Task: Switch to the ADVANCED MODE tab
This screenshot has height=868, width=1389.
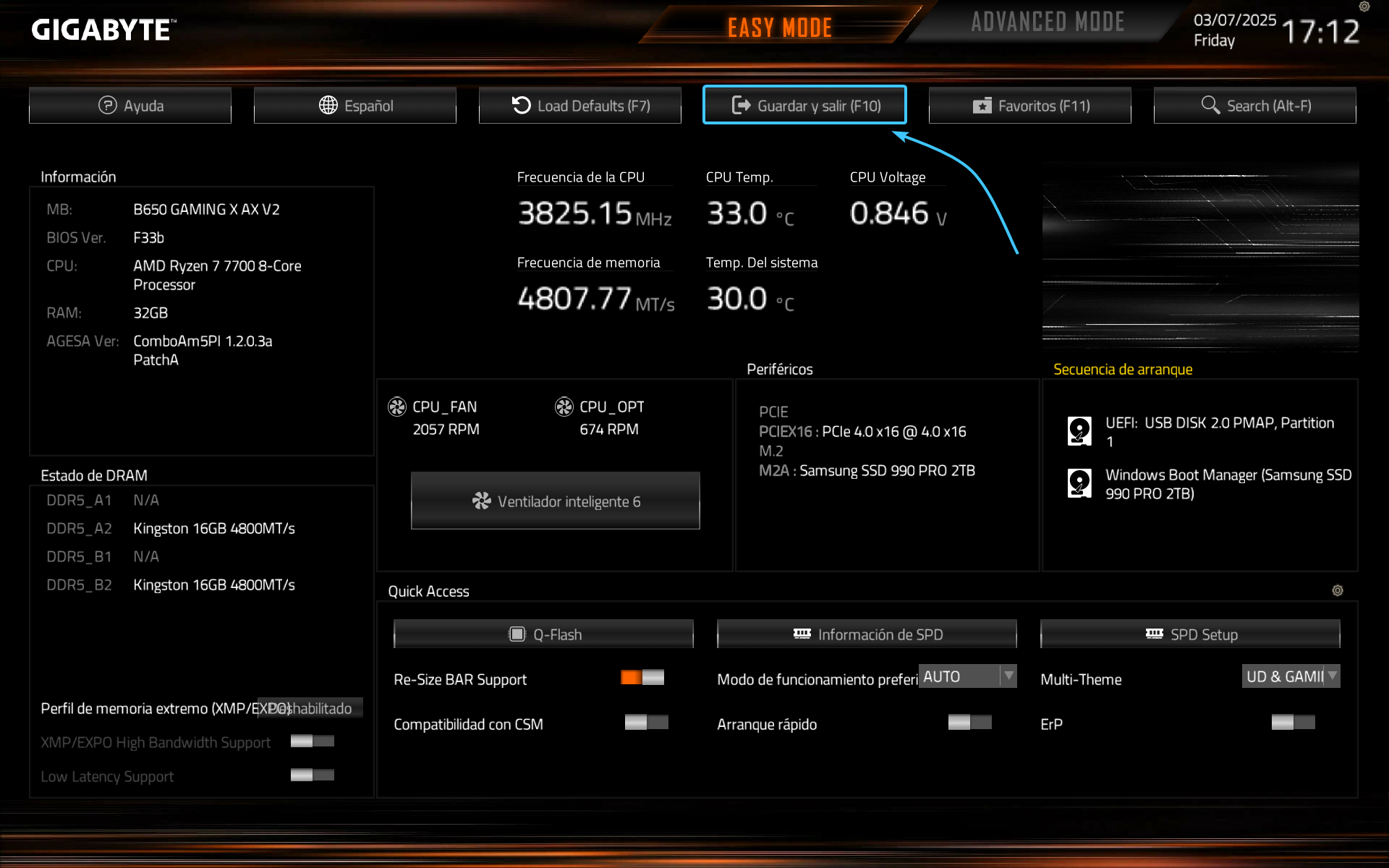Action: pos(1048,22)
